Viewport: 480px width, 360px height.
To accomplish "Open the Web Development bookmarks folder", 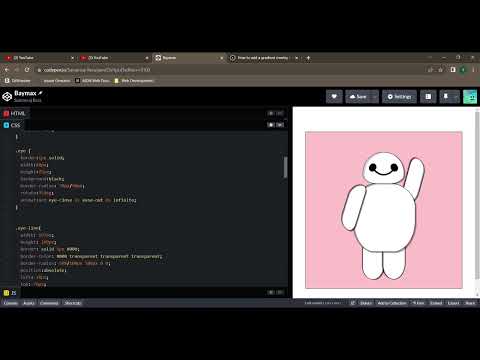I will 134,81.
